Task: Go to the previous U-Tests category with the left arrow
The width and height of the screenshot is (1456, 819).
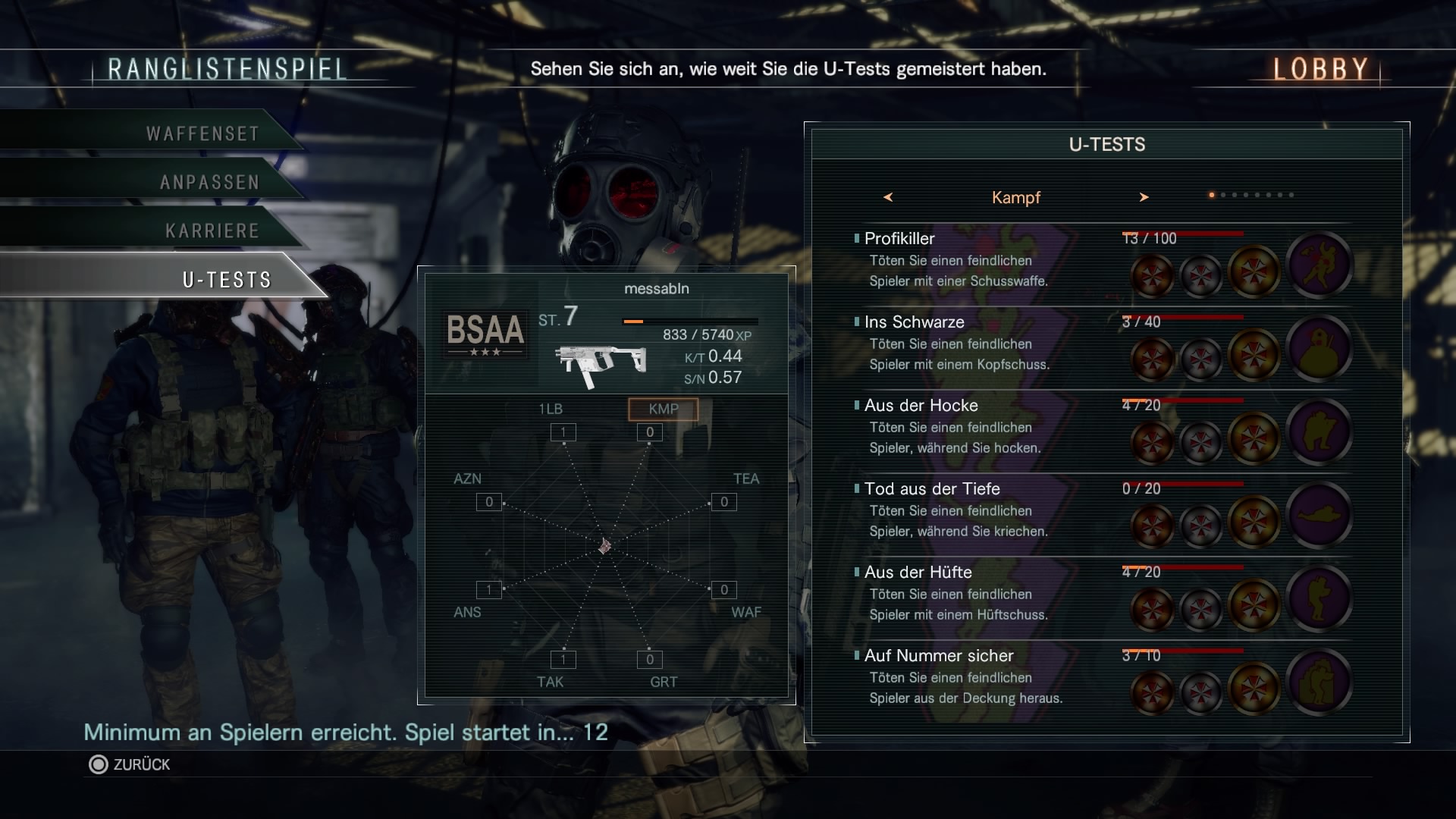Action: tap(888, 197)
